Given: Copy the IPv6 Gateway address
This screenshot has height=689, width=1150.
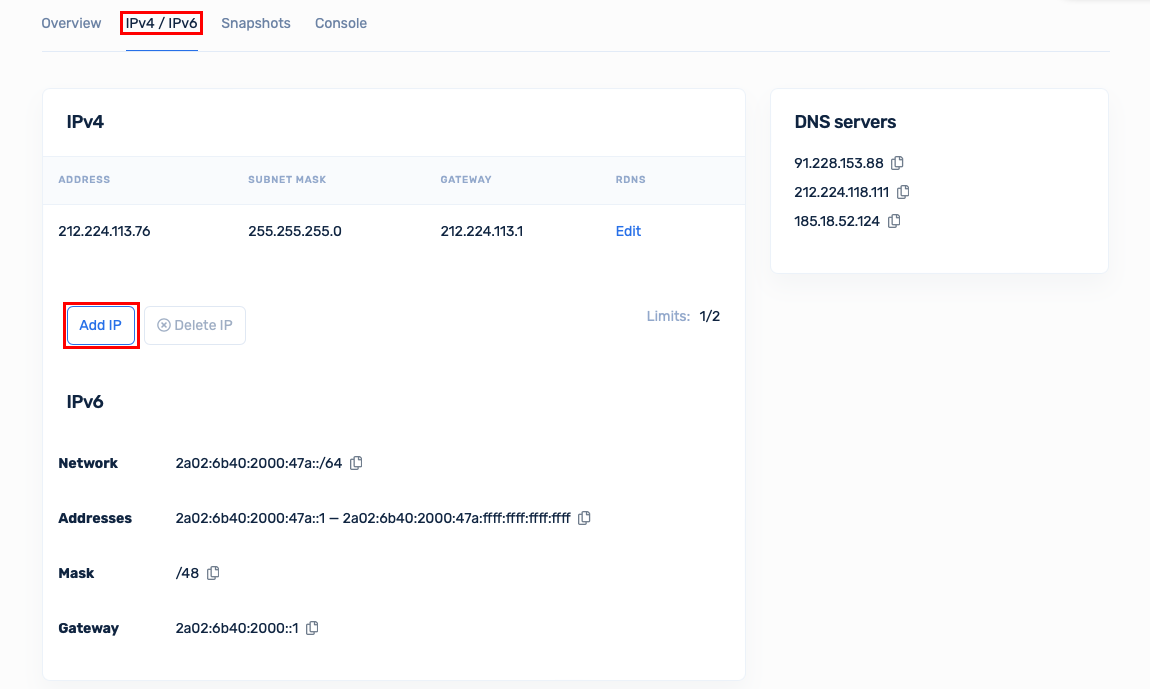Looking at the screenshot, I should [312, 628].
